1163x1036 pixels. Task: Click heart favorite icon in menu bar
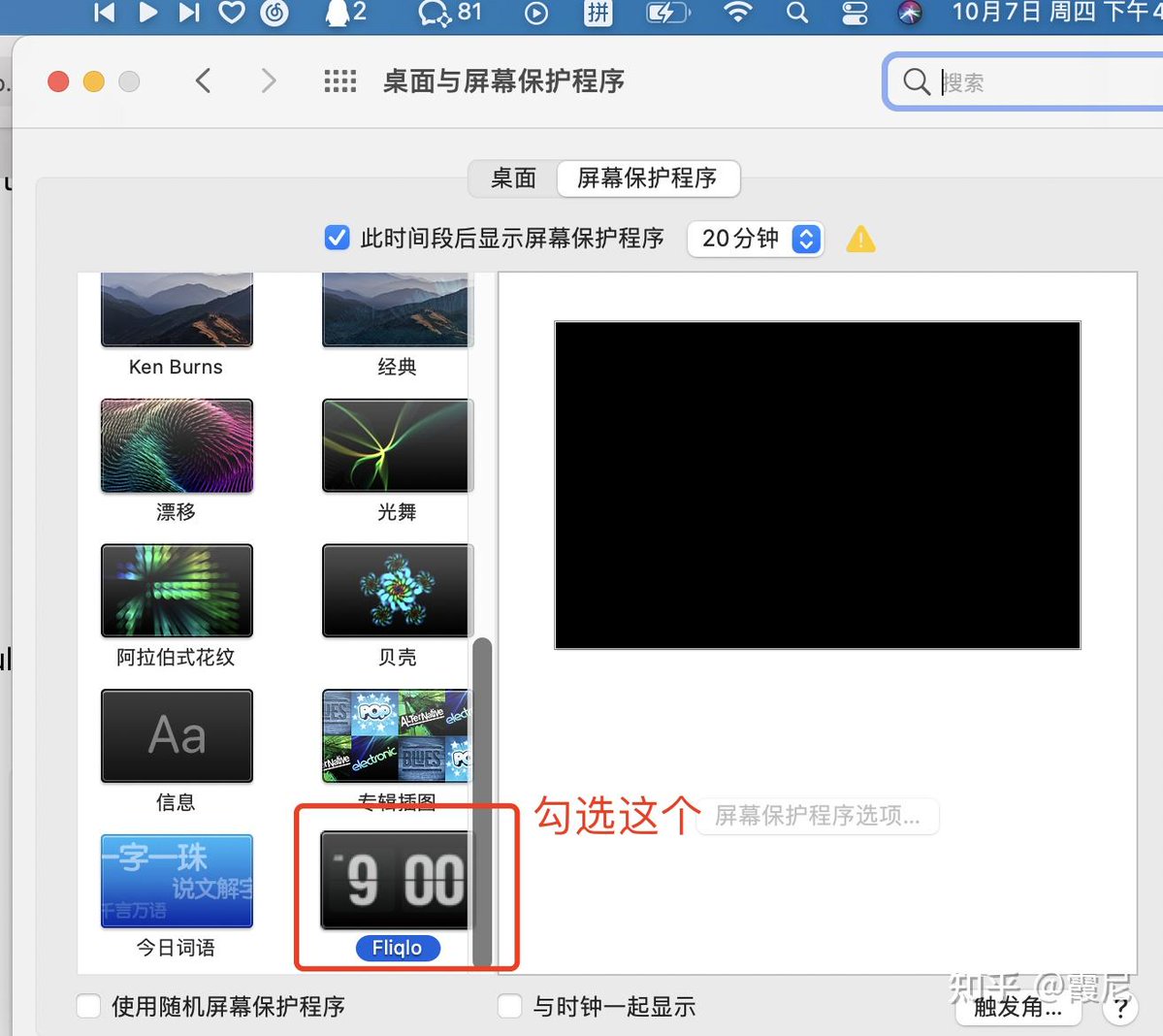tap(232, 12)
